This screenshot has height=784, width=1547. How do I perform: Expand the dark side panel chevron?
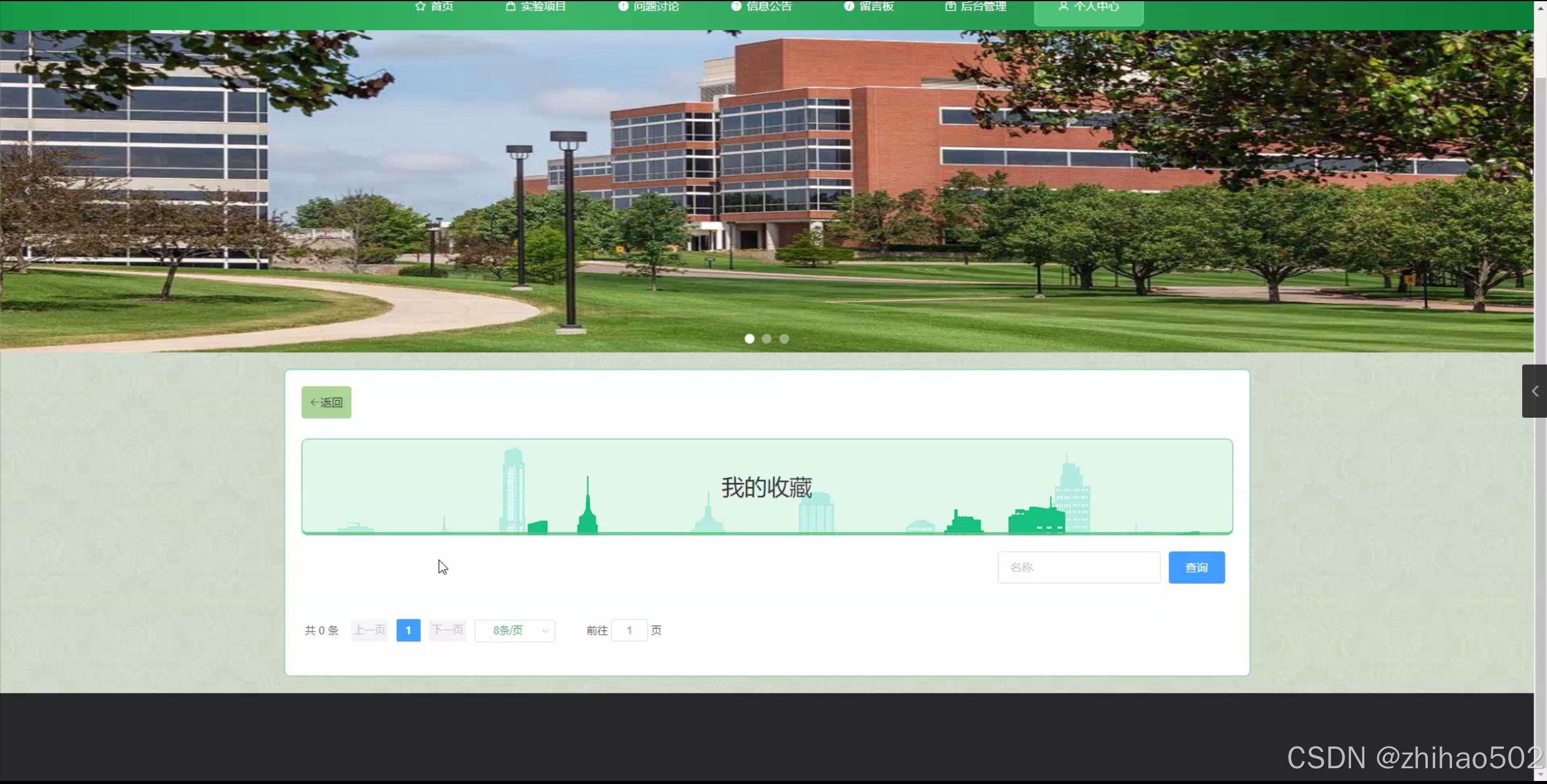click(1534, 391)
